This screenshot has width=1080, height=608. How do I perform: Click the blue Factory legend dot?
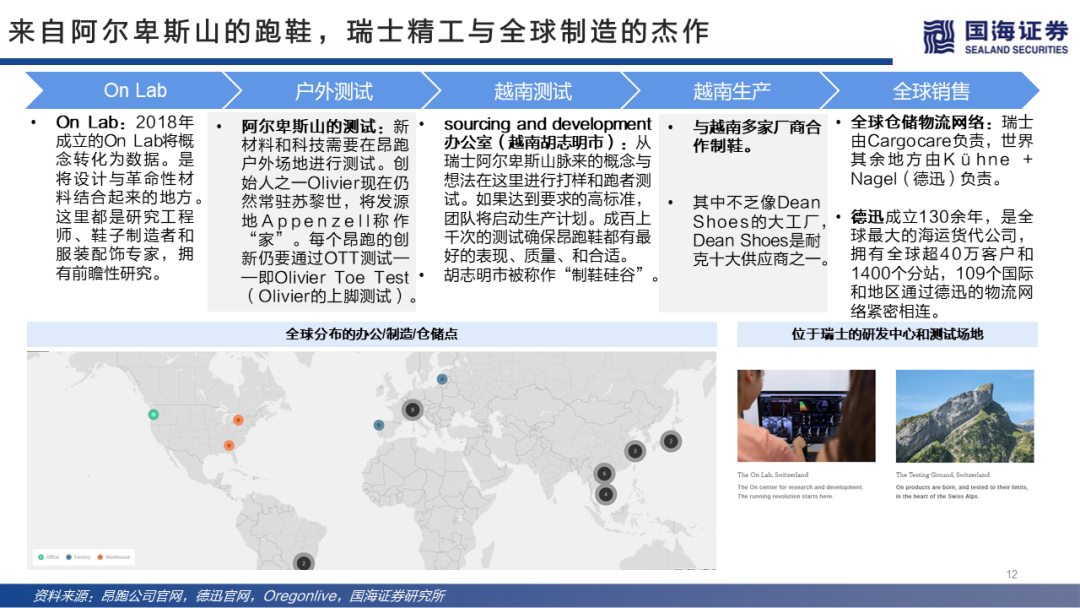pyautogui.click(x=68, y=557)
